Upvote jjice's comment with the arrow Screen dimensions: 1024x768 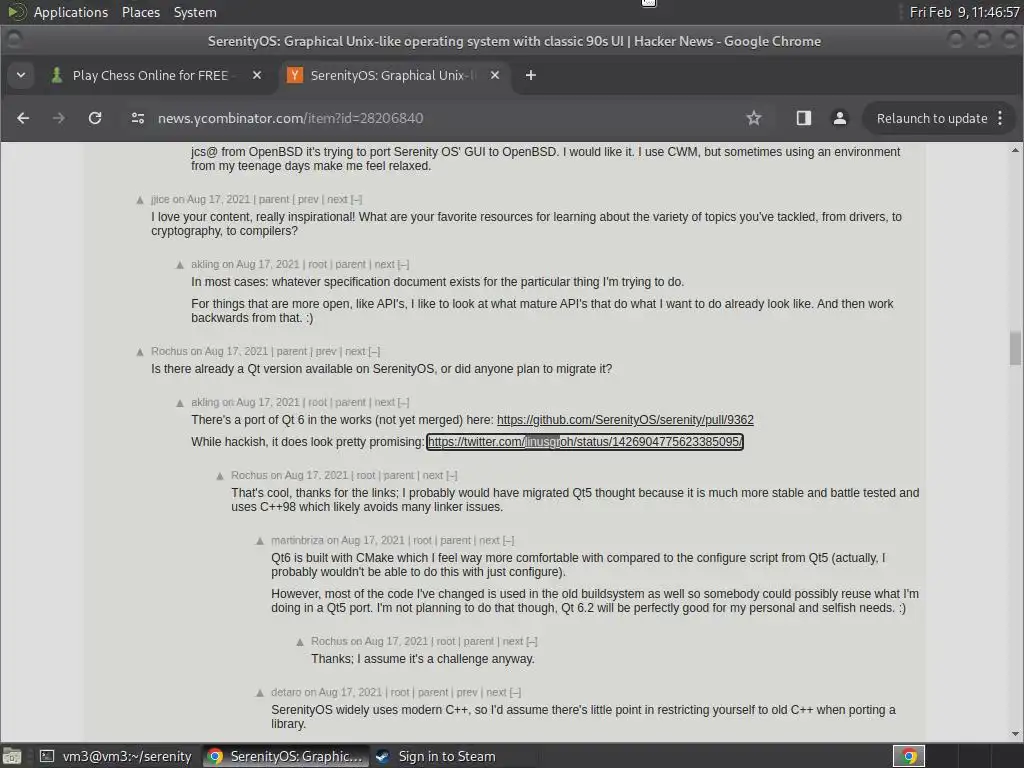point(140,200)
